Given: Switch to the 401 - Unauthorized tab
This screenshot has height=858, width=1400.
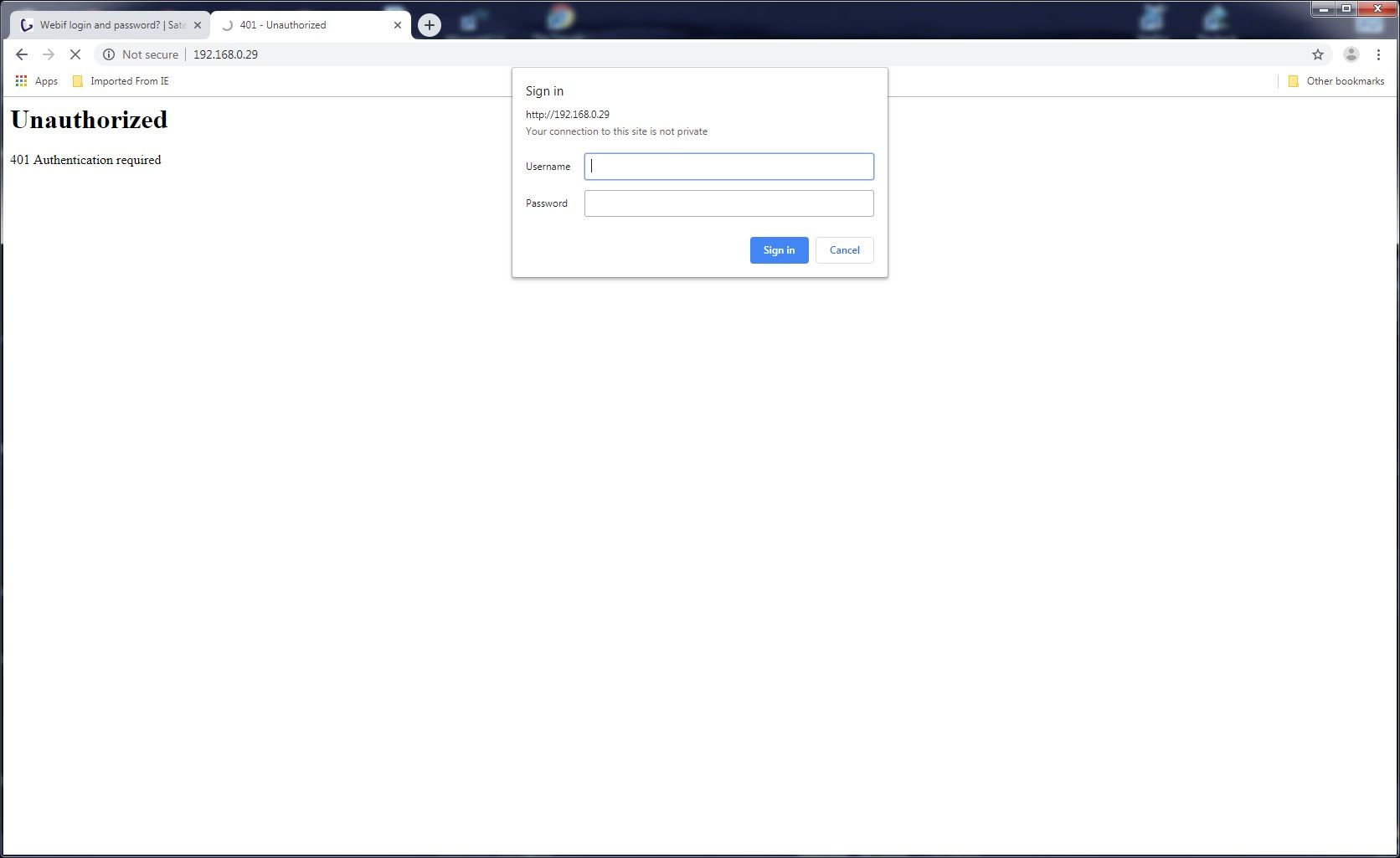Looking at the screenshot, I should tap(310, 25).
